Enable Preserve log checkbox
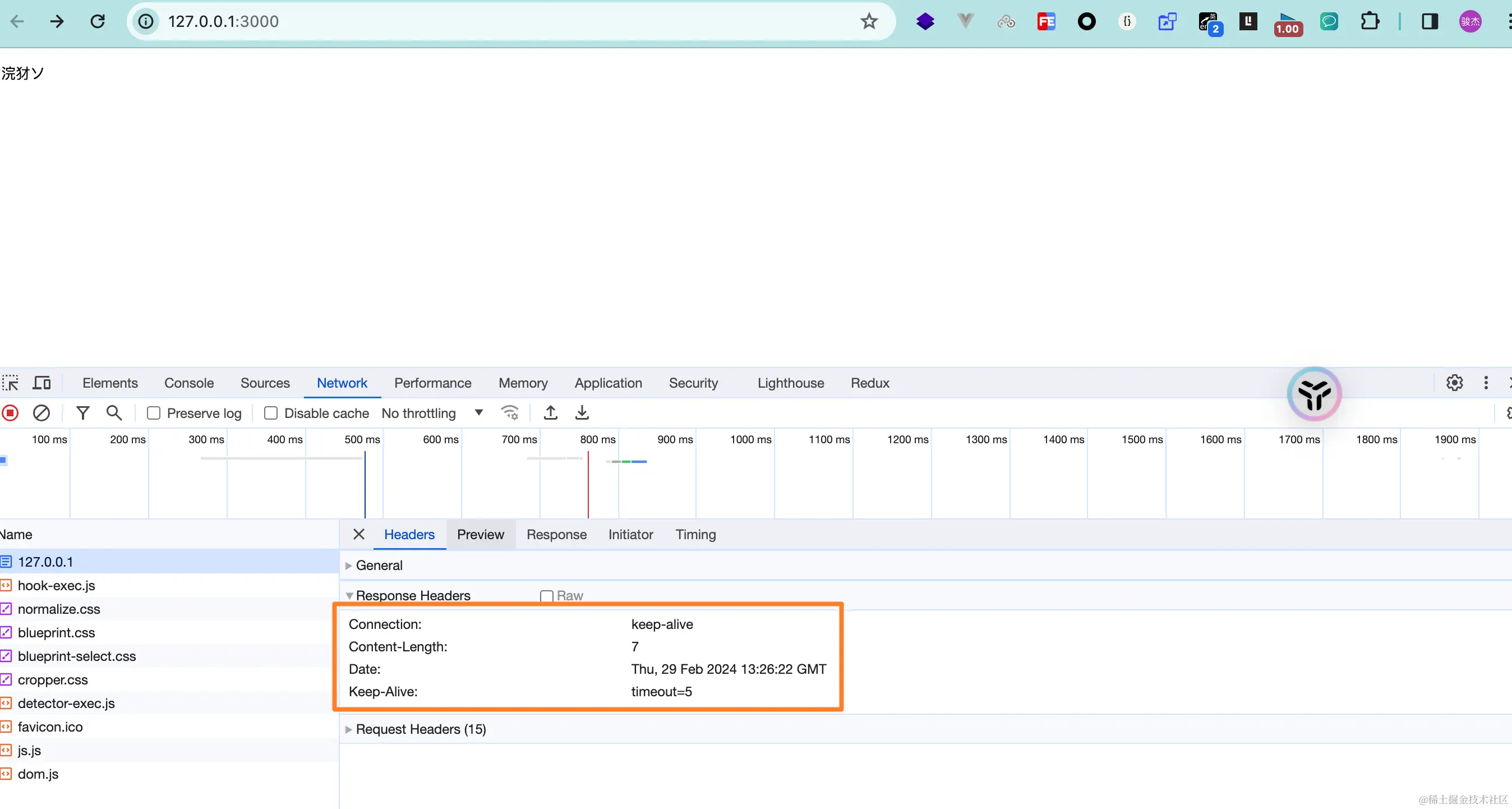The width and height of the screenshot is (1512, 809). [154, 413]
